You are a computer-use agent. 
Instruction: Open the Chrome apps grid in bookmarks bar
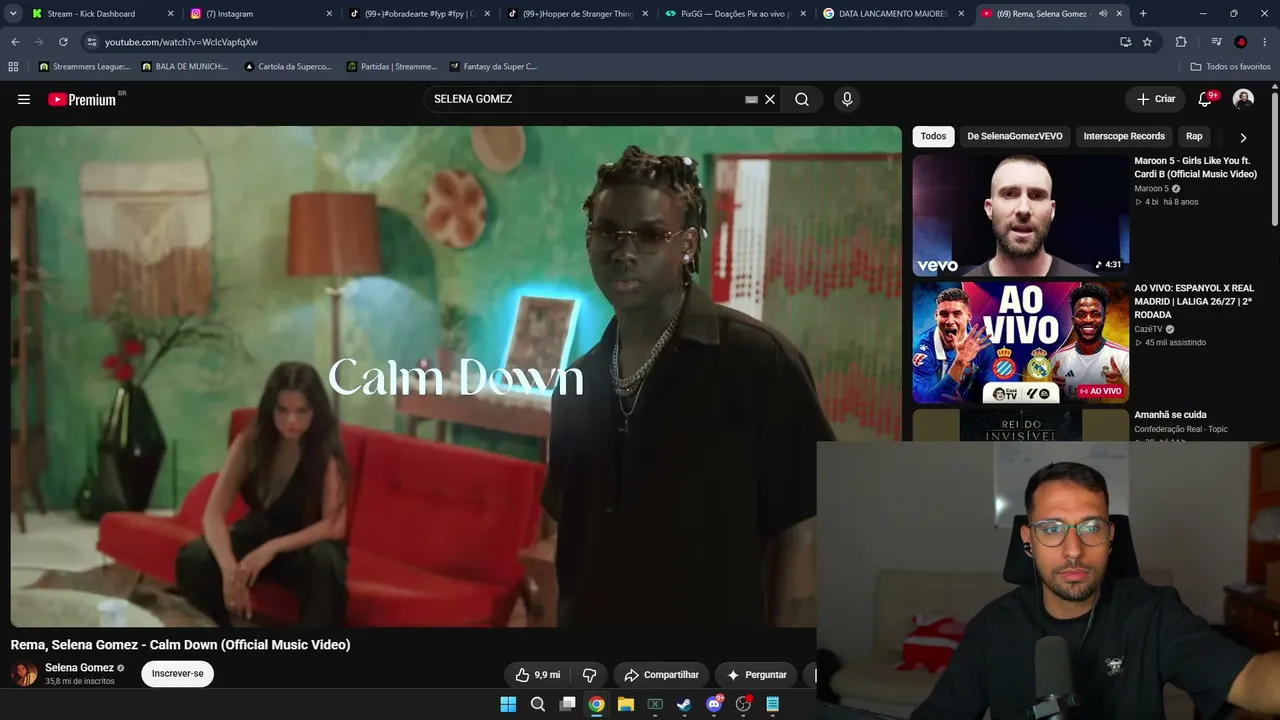(x=13, y=67)
